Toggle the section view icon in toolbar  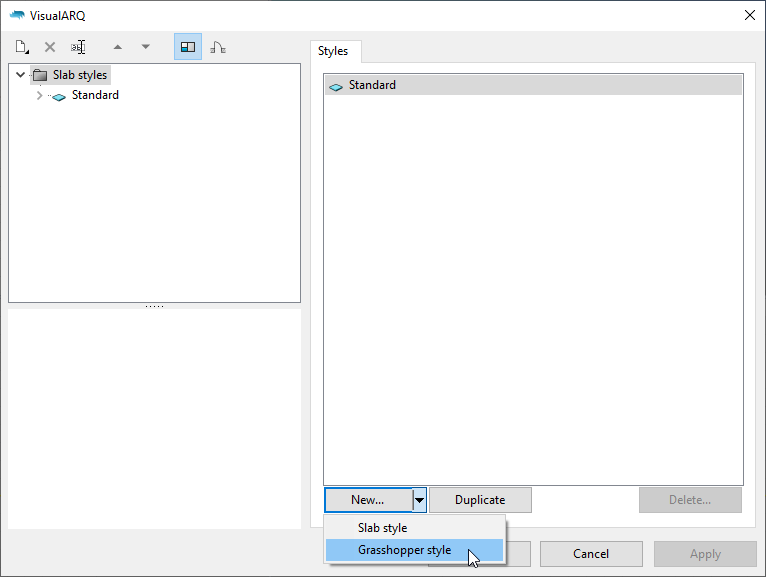point(217,47)
